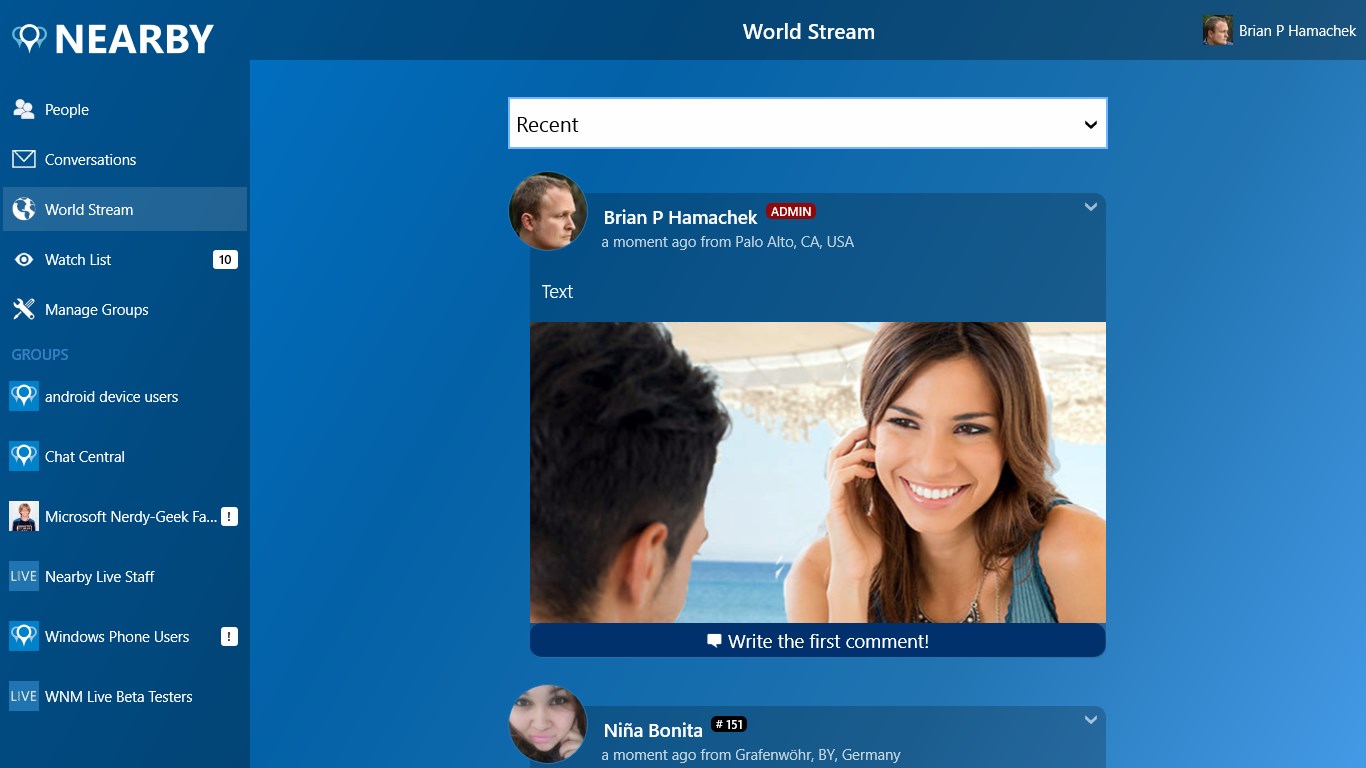Select the People icon in the sidebar

(23, 109)
